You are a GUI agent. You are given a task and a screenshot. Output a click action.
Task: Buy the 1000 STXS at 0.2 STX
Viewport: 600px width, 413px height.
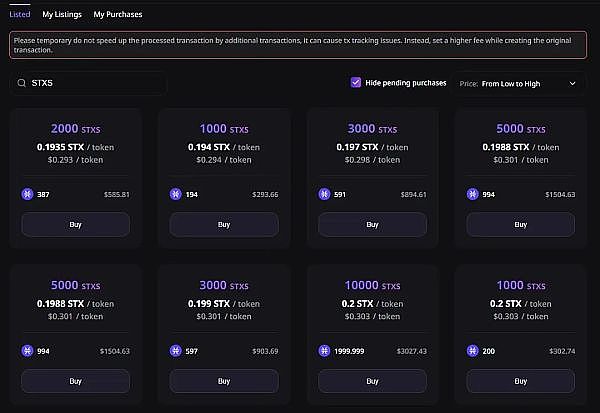pos(520,381)
